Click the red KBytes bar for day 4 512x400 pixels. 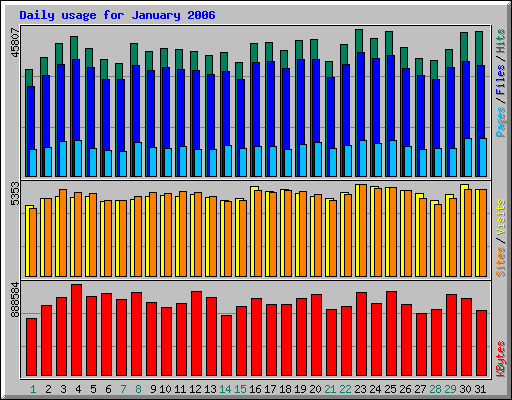pos(76,330)
